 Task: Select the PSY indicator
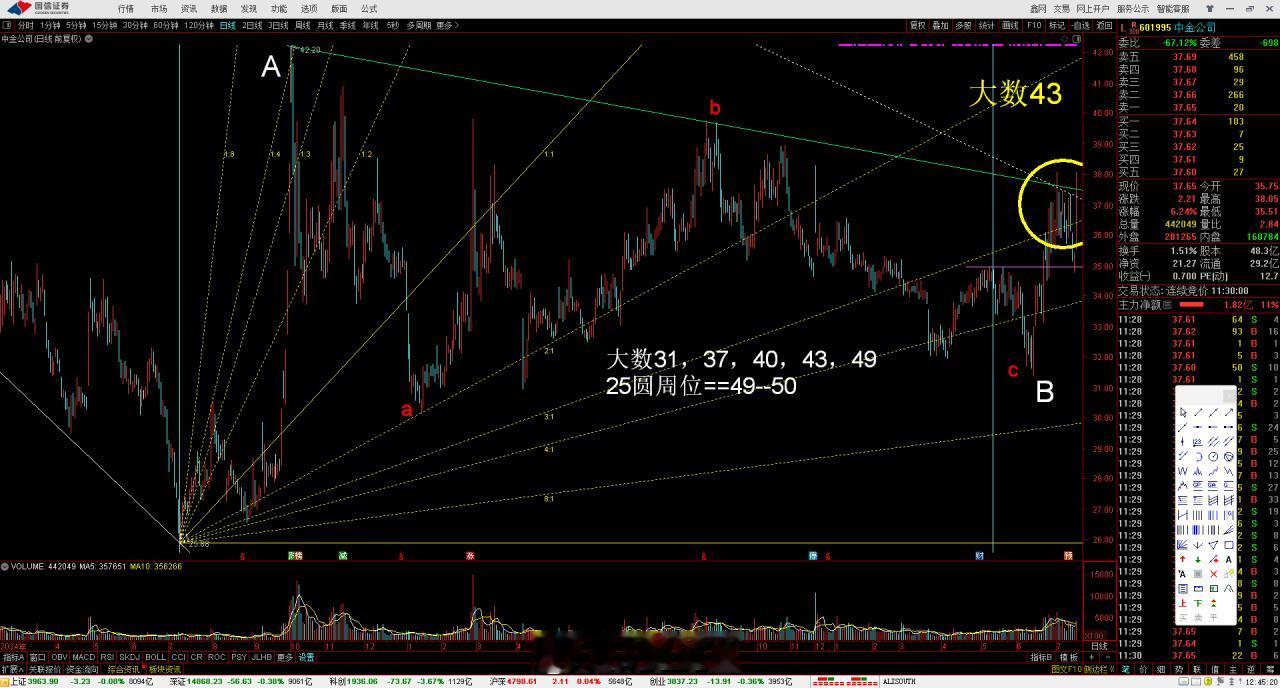[x=239, y=657]
